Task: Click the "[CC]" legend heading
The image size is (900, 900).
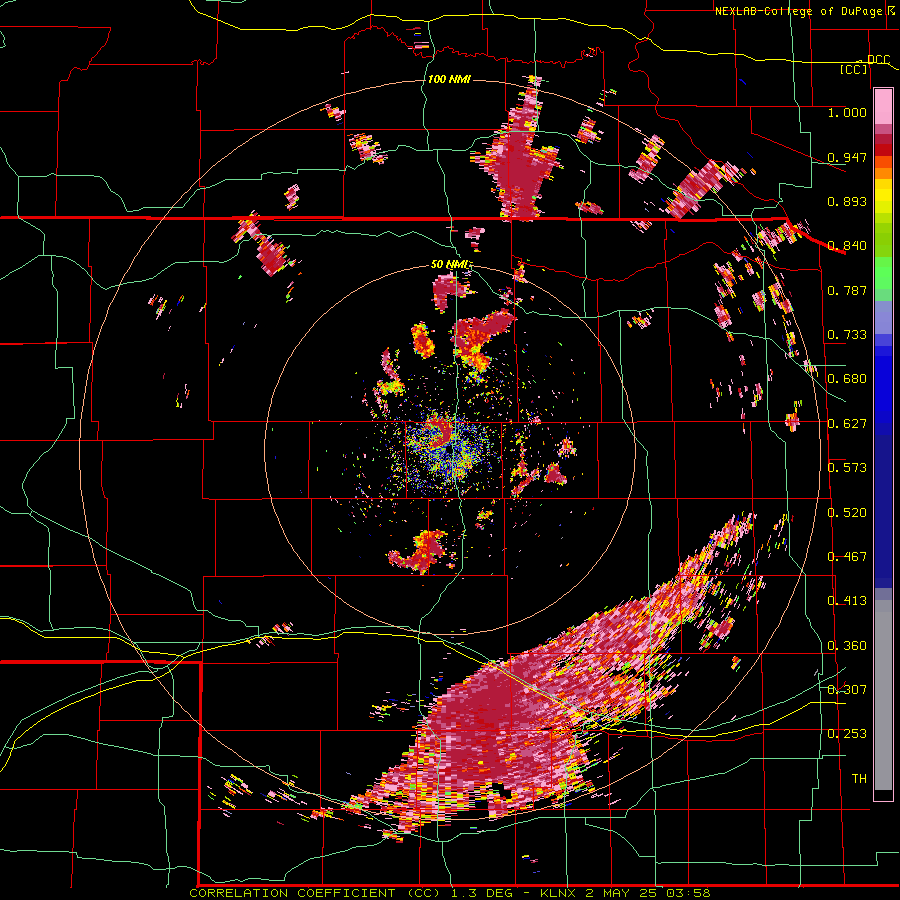Action: tap(854, 69)
